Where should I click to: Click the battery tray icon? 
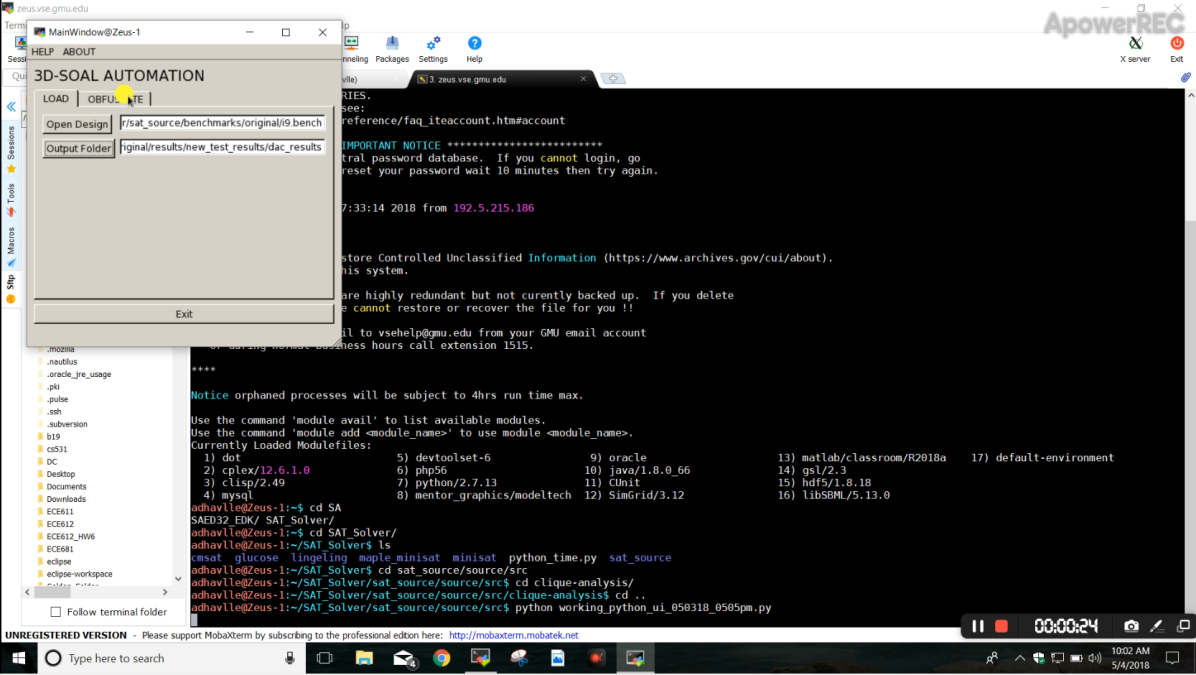pyautogui.click(x=1076, y=657)
